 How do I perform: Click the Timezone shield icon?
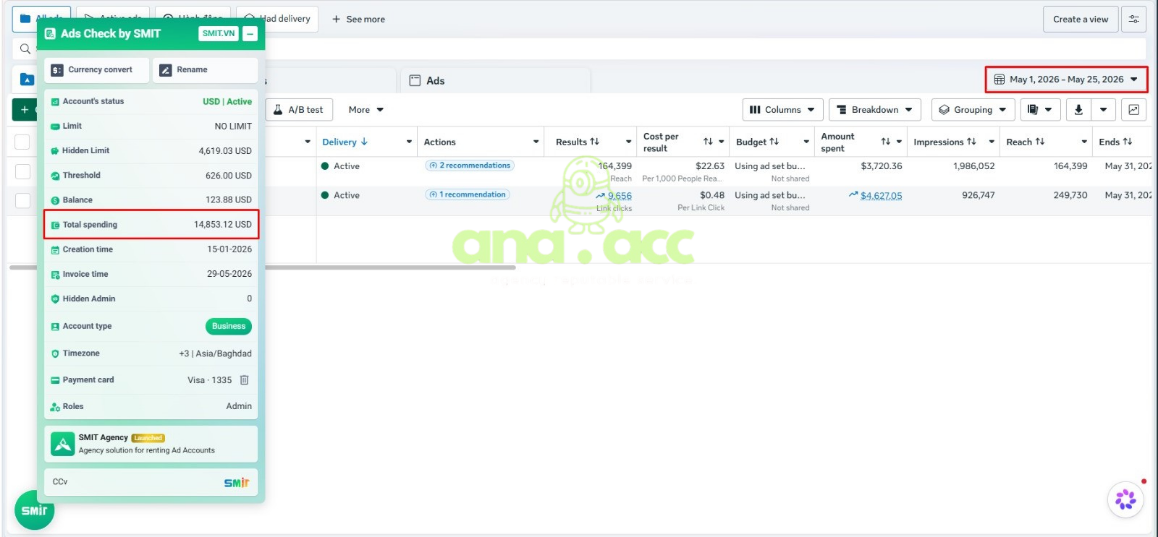(x=55, y=354)
